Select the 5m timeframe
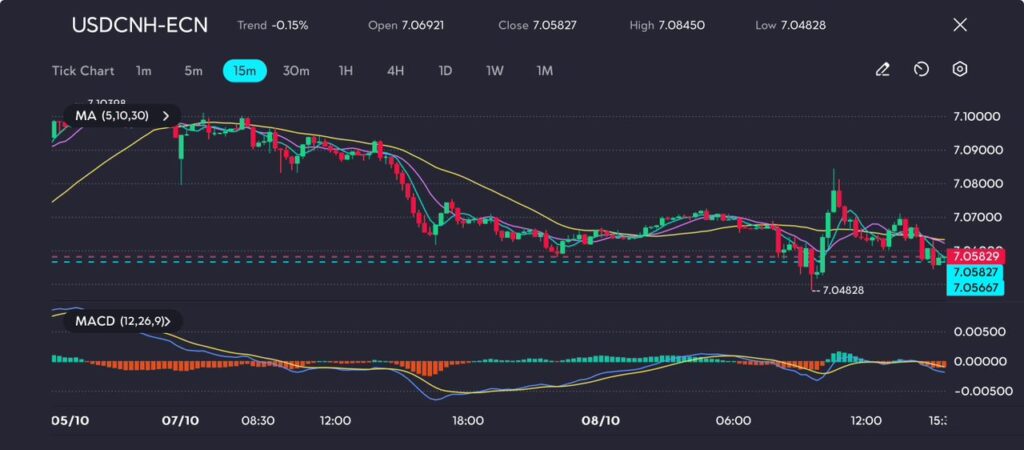Screen dimensions: 1024x450 pos(193,71)
